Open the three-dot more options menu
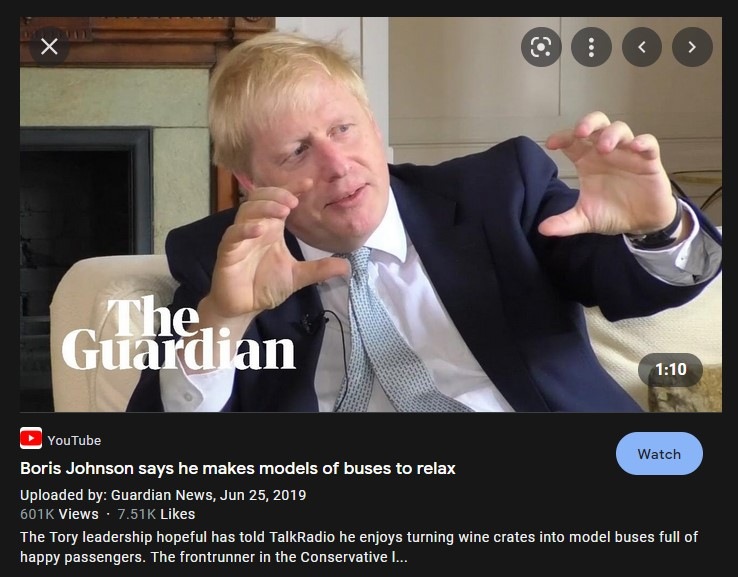The width and height of the screenshot is (738, 577). click(x=591, y=47)
